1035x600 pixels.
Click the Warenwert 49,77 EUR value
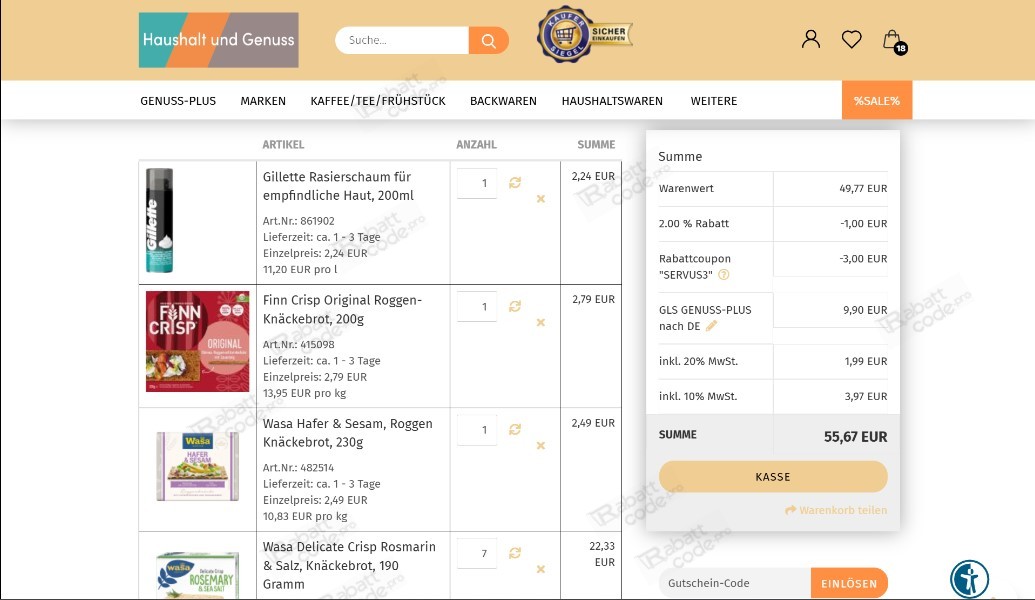(x=863, y=188)
